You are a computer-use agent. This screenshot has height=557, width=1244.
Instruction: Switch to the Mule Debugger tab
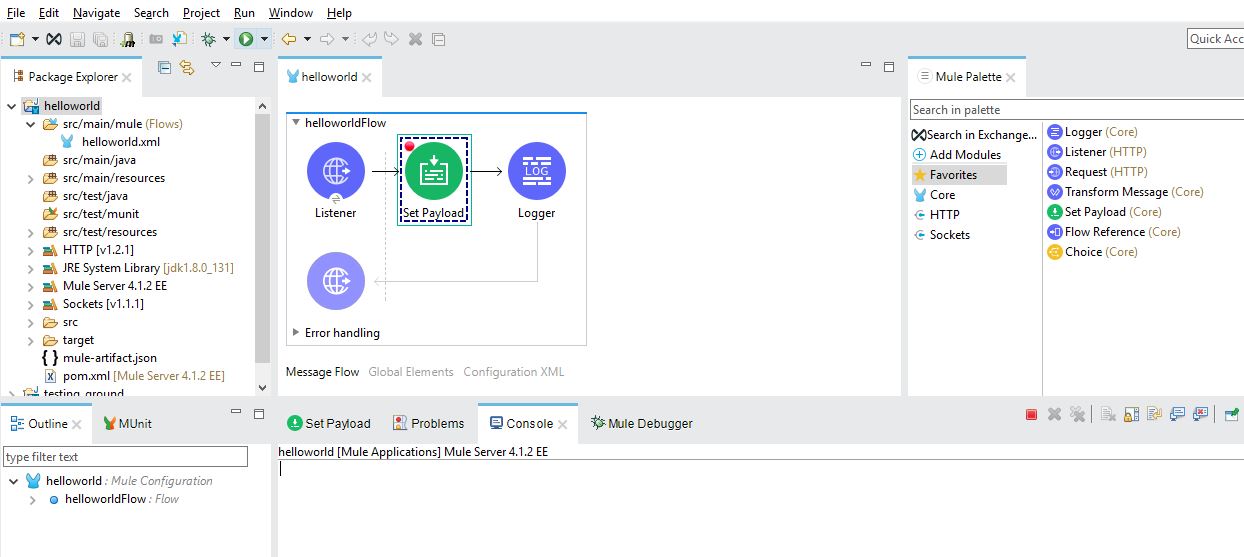coord(642,423)
